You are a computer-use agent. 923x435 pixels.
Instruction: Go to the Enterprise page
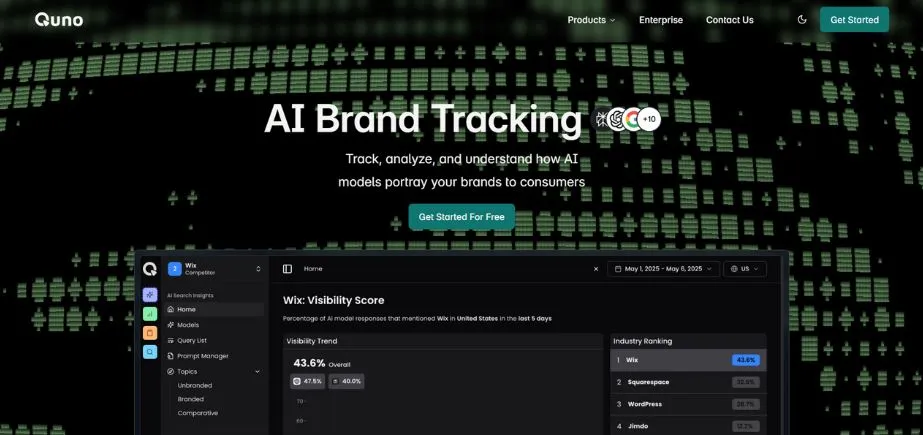pos(661,20)
